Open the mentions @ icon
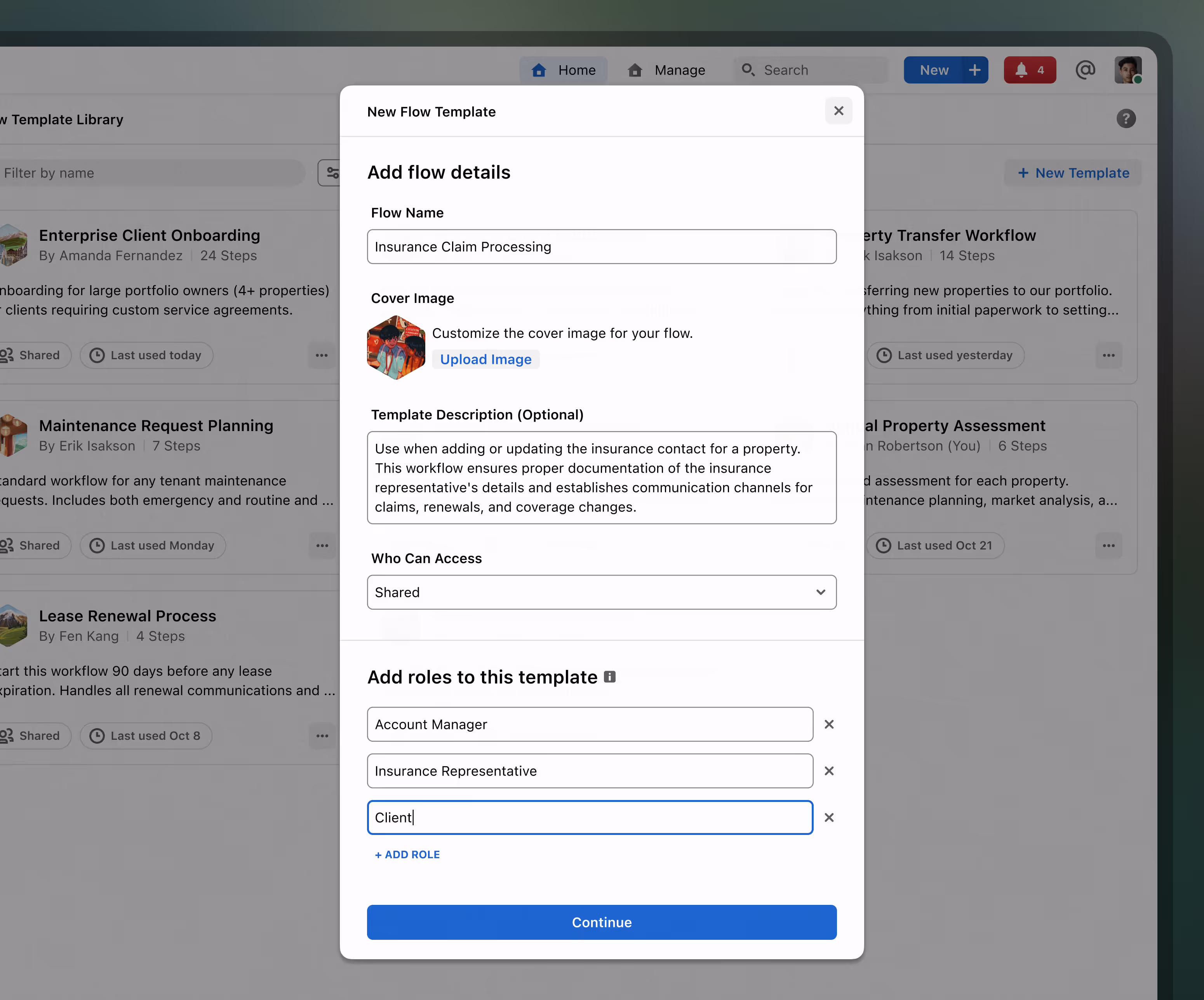 coord(1085,70)
